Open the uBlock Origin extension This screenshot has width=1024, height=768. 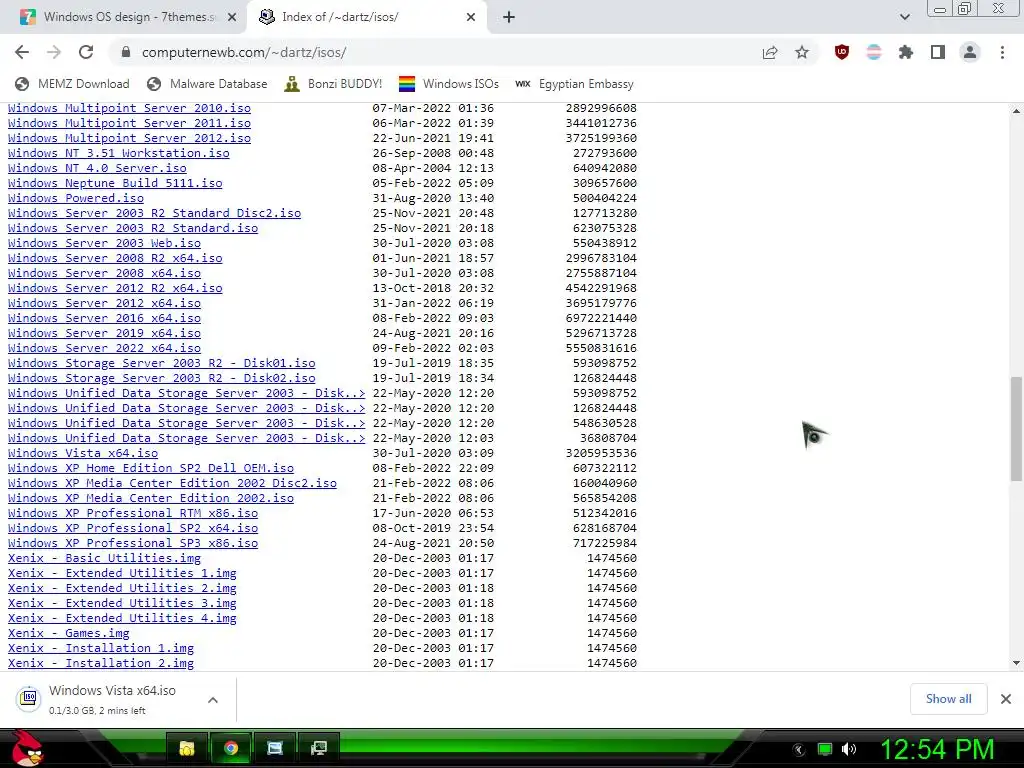point(842,52)
